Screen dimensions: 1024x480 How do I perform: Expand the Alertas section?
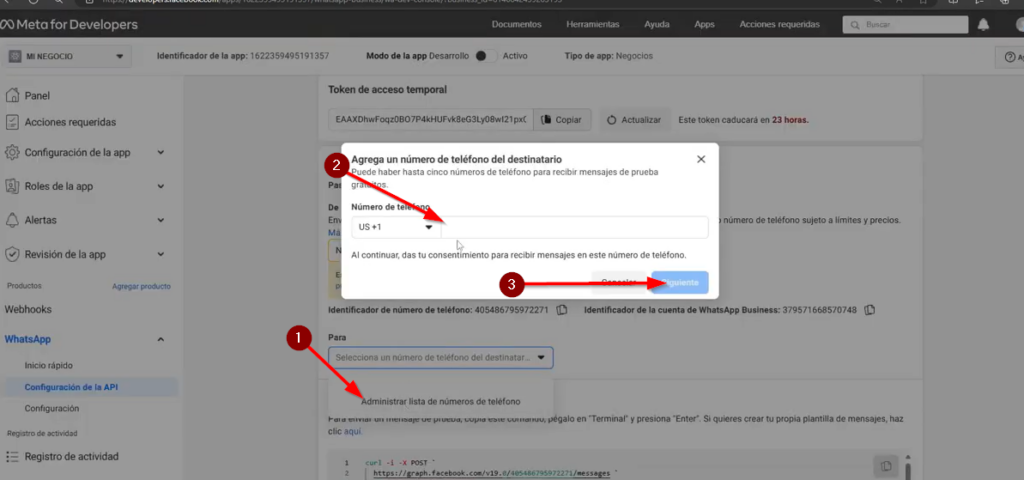161,220
